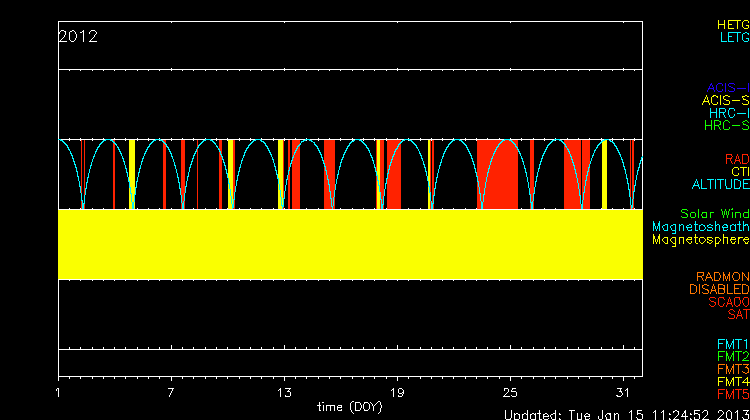Click the RADMON legend label
Viewport: 750px width, 420px height.
[722, 277]
